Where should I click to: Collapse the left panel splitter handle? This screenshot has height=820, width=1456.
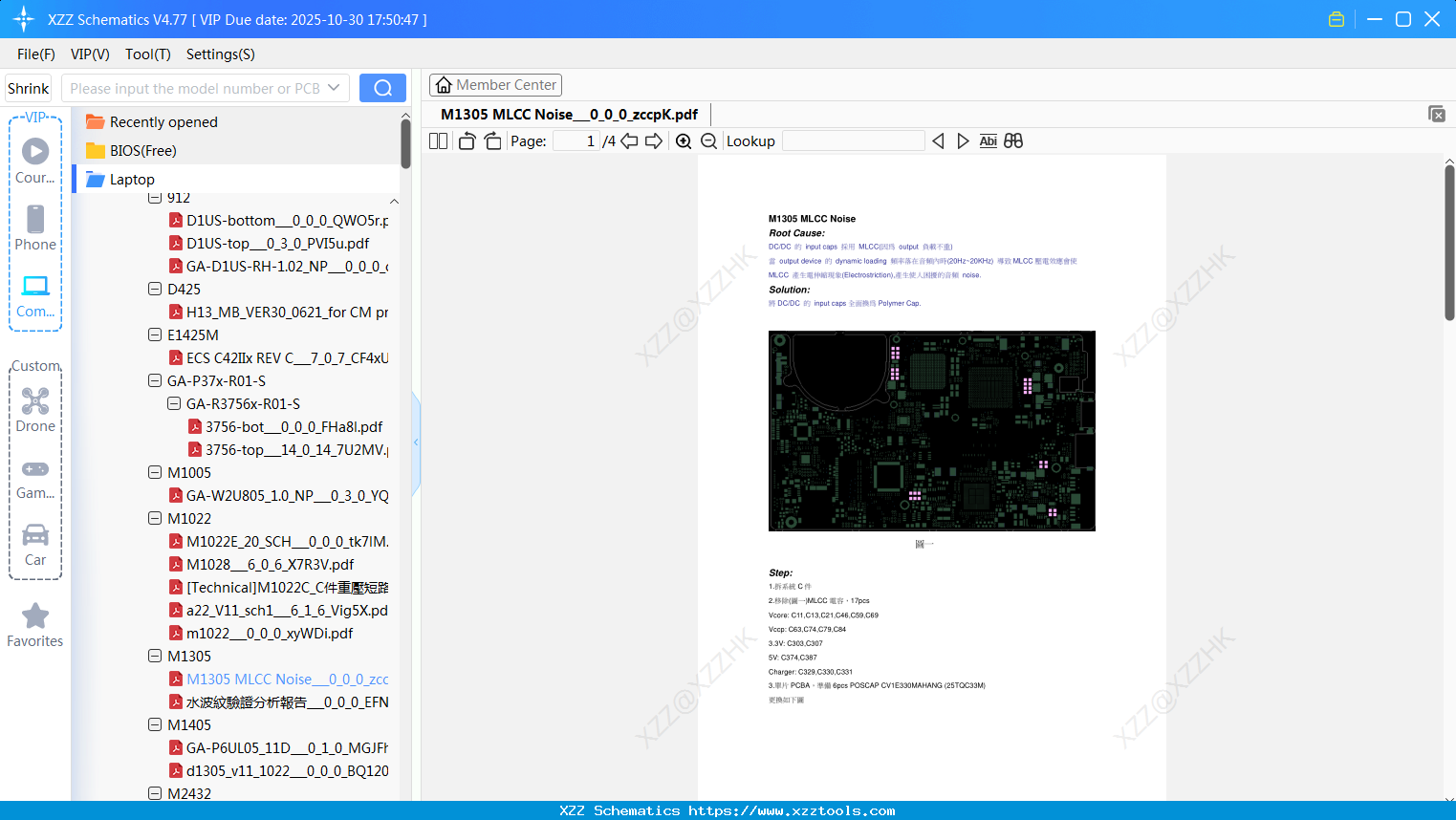point(416,442)
